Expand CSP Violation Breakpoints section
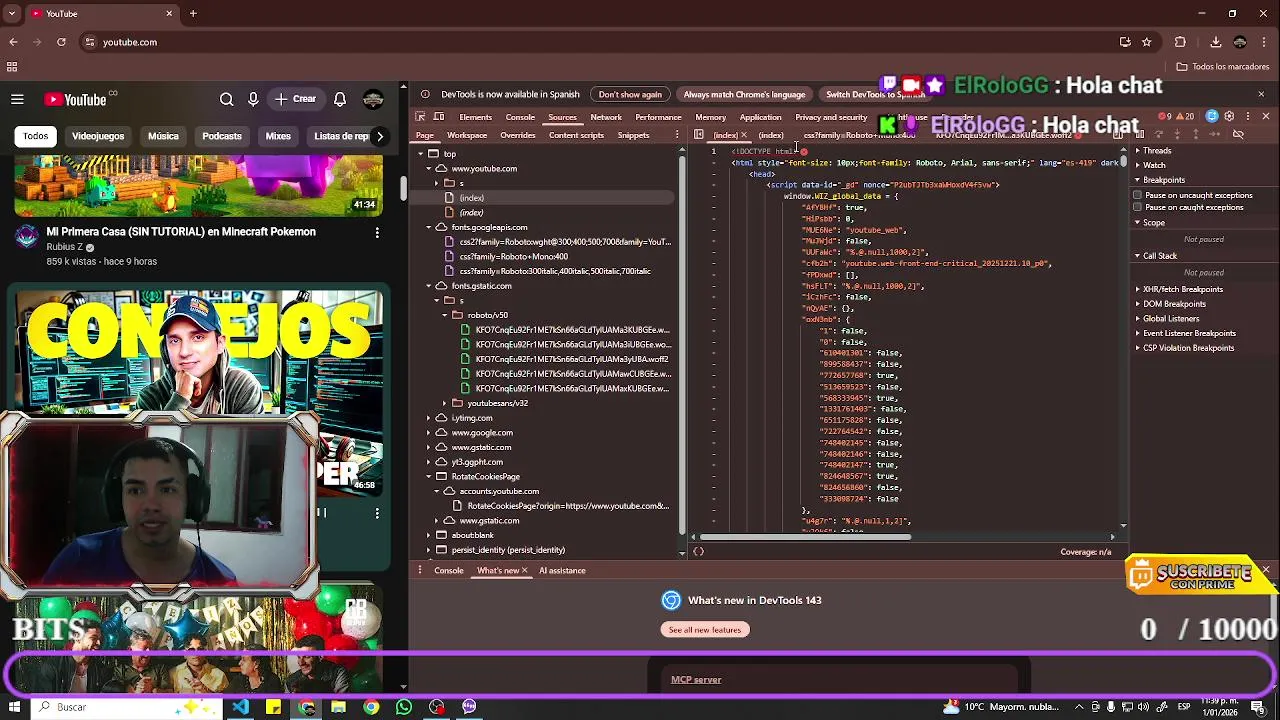This screenshot has width=1280, height=720. pos(1188,348)
